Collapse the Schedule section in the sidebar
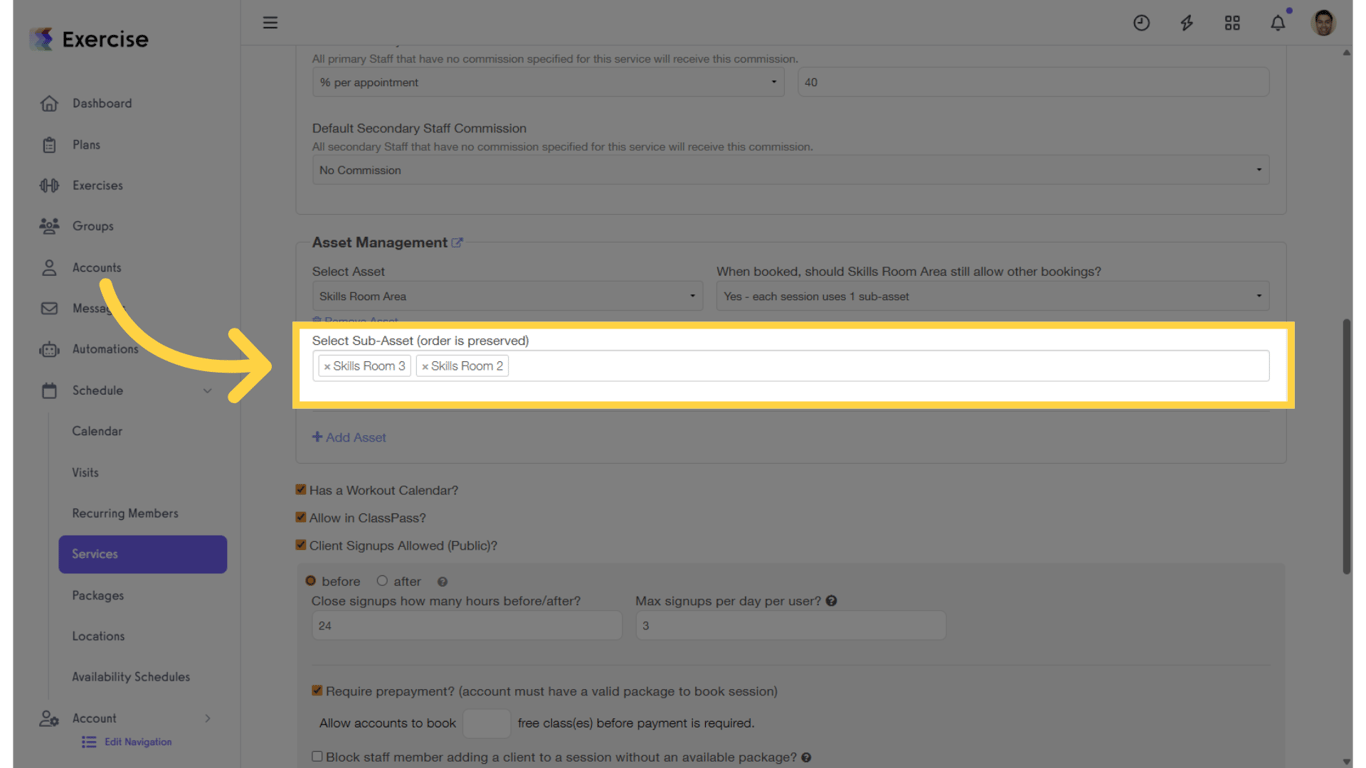Viewport: 1366px width, 768px height. click(x=207, y=390)
